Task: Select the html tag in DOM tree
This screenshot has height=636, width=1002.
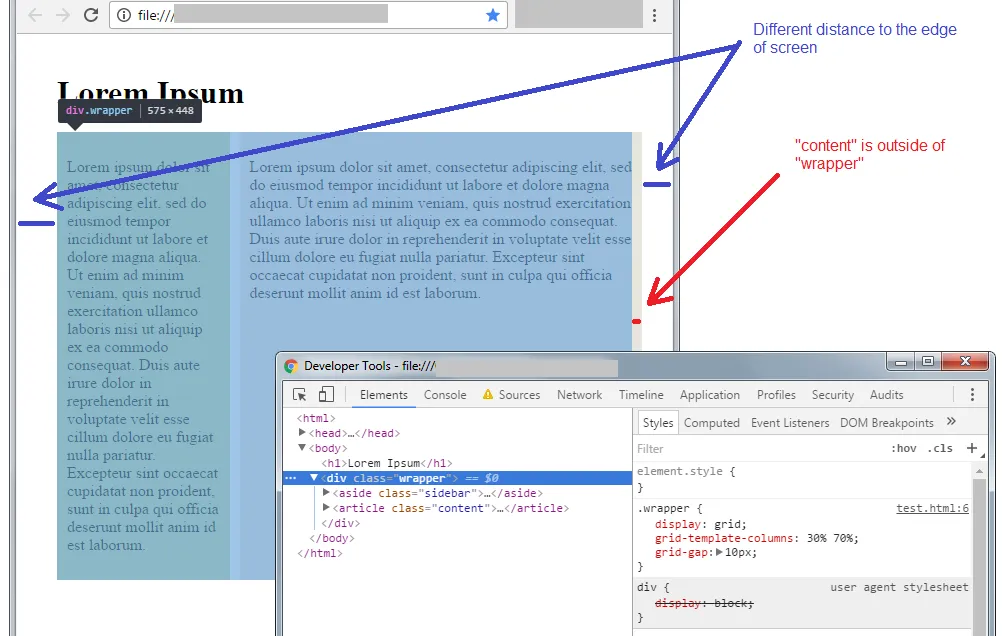Action: (x=316, y=418)
